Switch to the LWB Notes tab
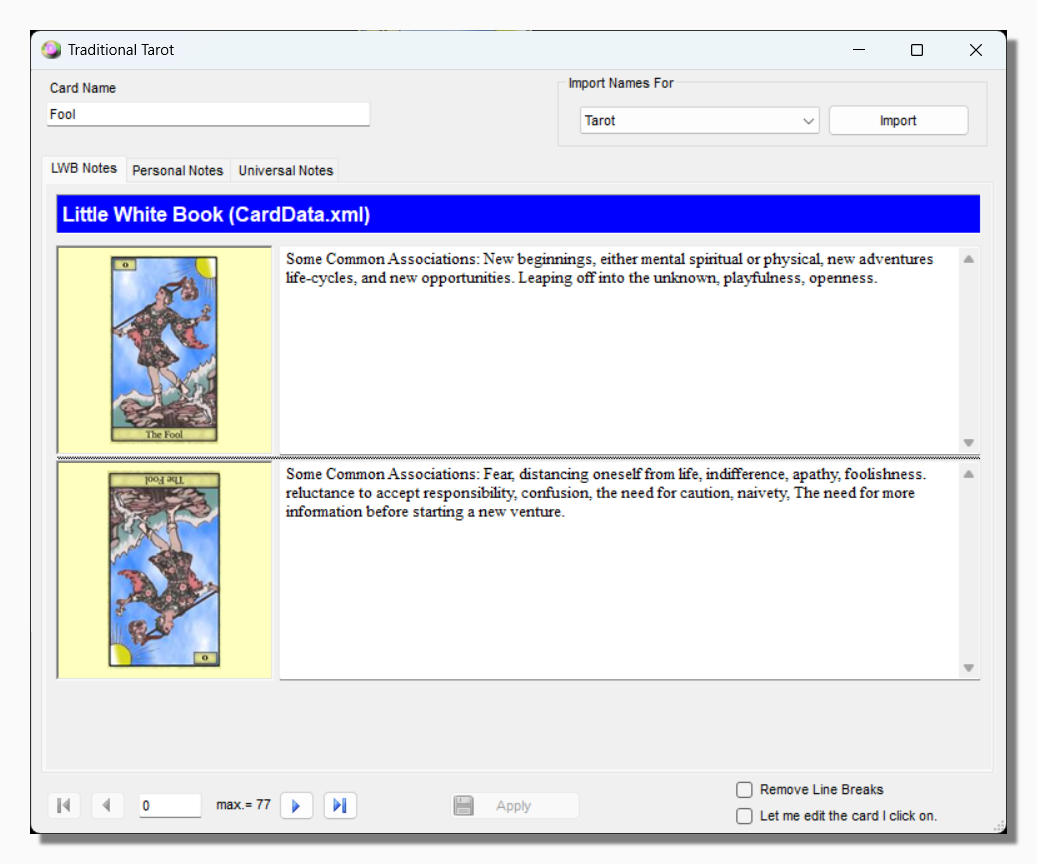Viewport: 1037px width, 864px height. [84, 169]
